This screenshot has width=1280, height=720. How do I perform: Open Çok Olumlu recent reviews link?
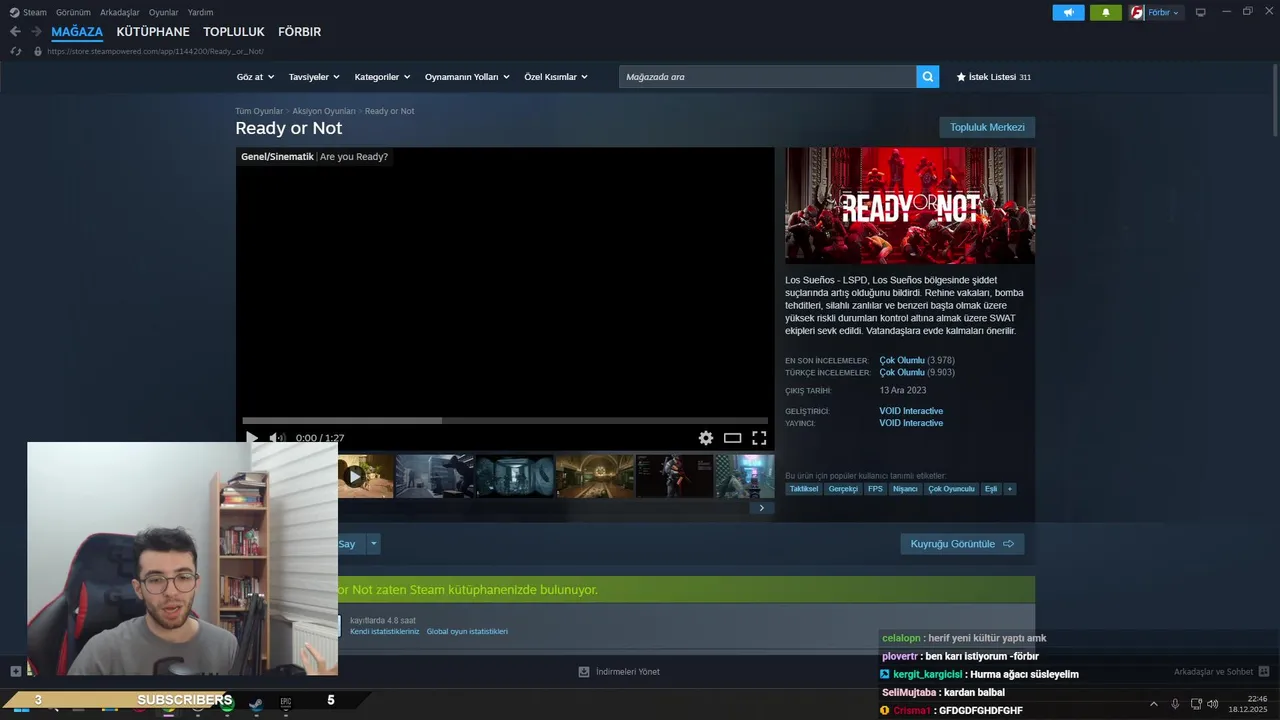(x=902, y=360)
